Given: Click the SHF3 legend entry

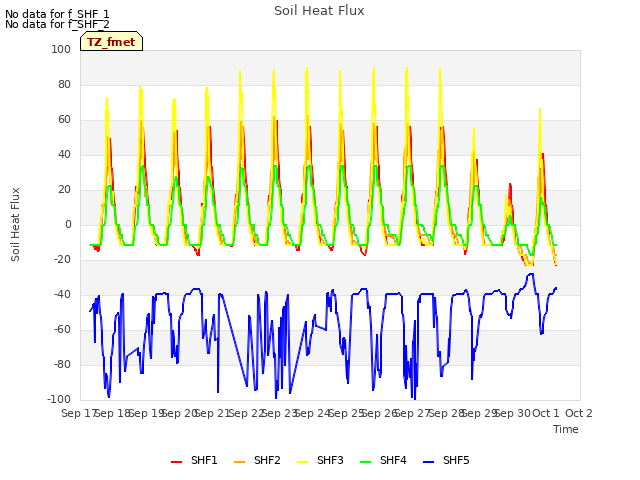Looking at the screenshot, I should click(320, 460).
